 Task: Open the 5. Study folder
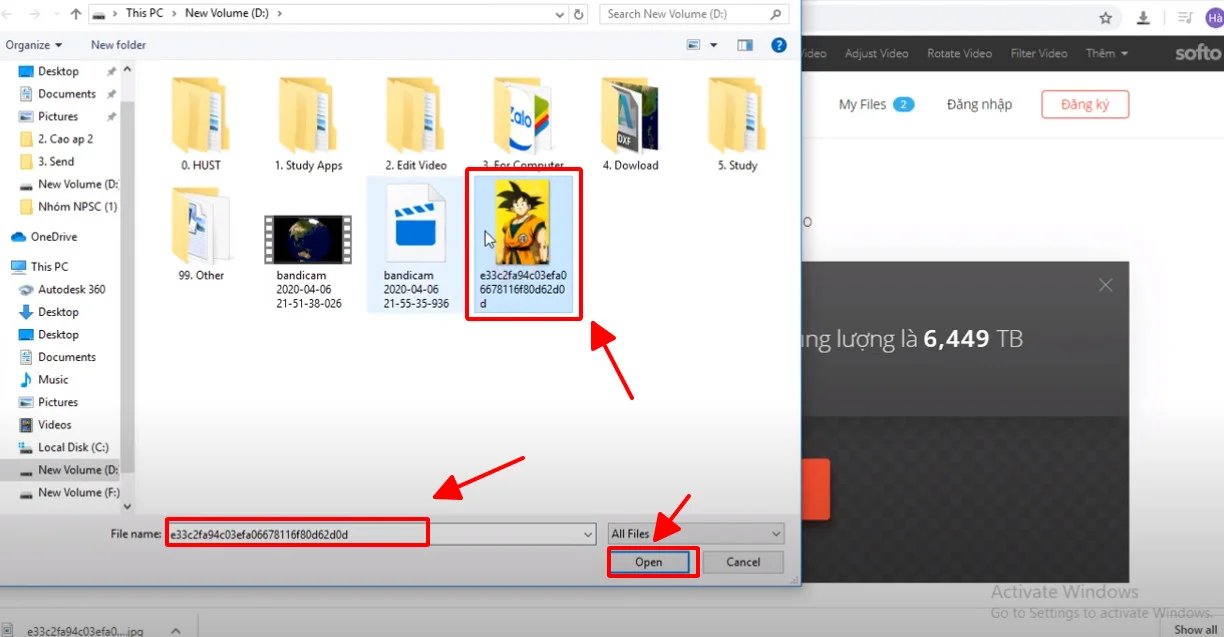[737, 124]
